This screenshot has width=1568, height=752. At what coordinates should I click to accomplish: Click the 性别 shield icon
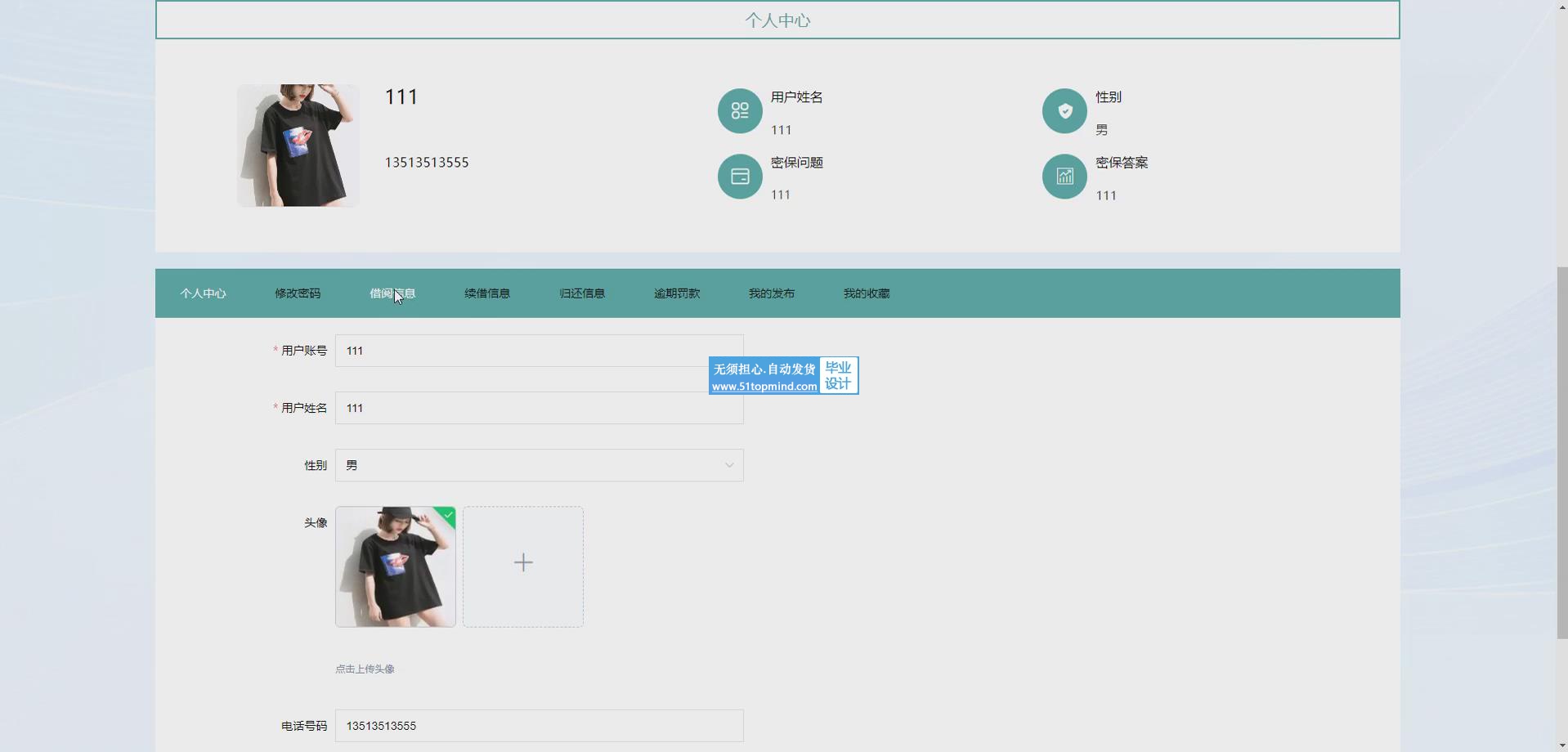pyautogui.click(x=1064, y=111)
